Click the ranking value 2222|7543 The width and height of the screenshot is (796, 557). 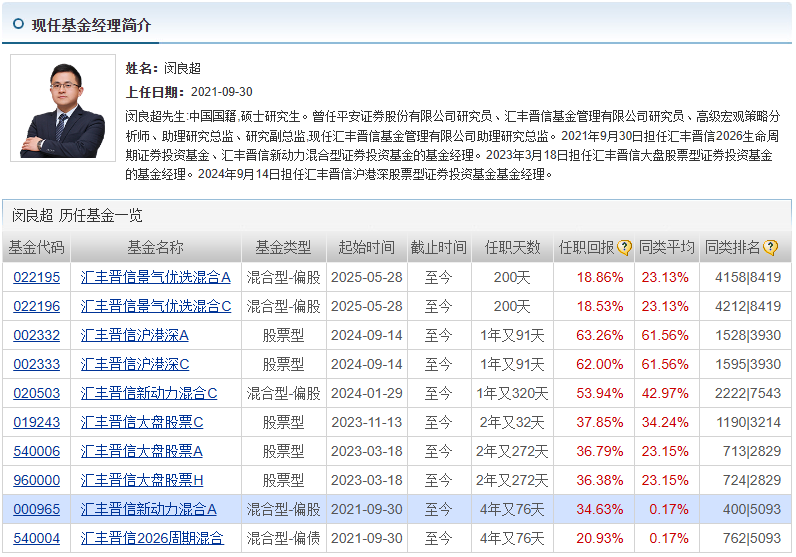(748, 393)
